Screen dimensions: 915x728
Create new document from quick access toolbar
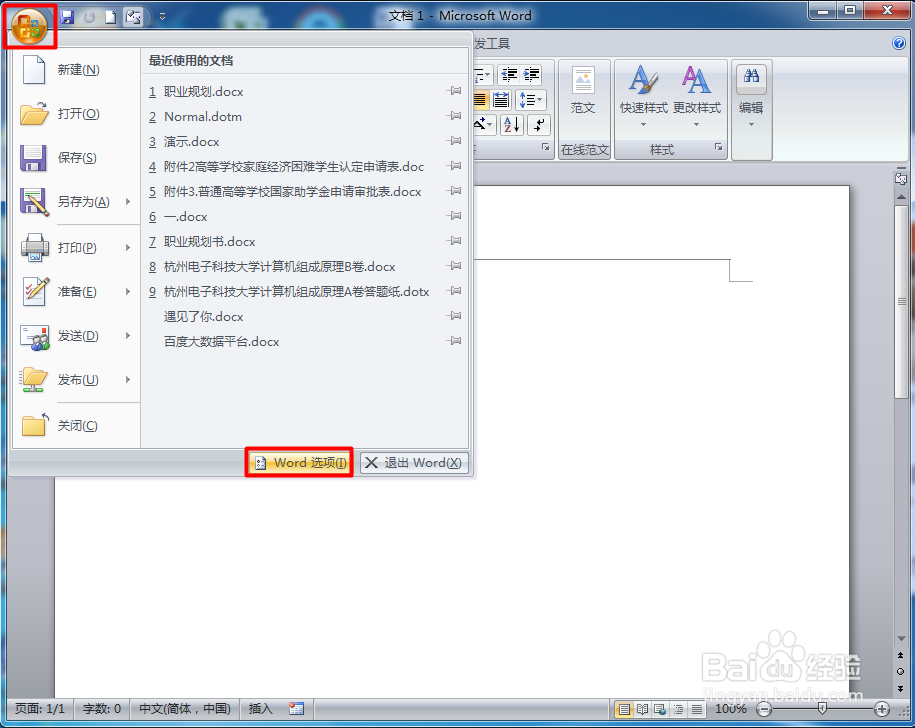point(110,18)
